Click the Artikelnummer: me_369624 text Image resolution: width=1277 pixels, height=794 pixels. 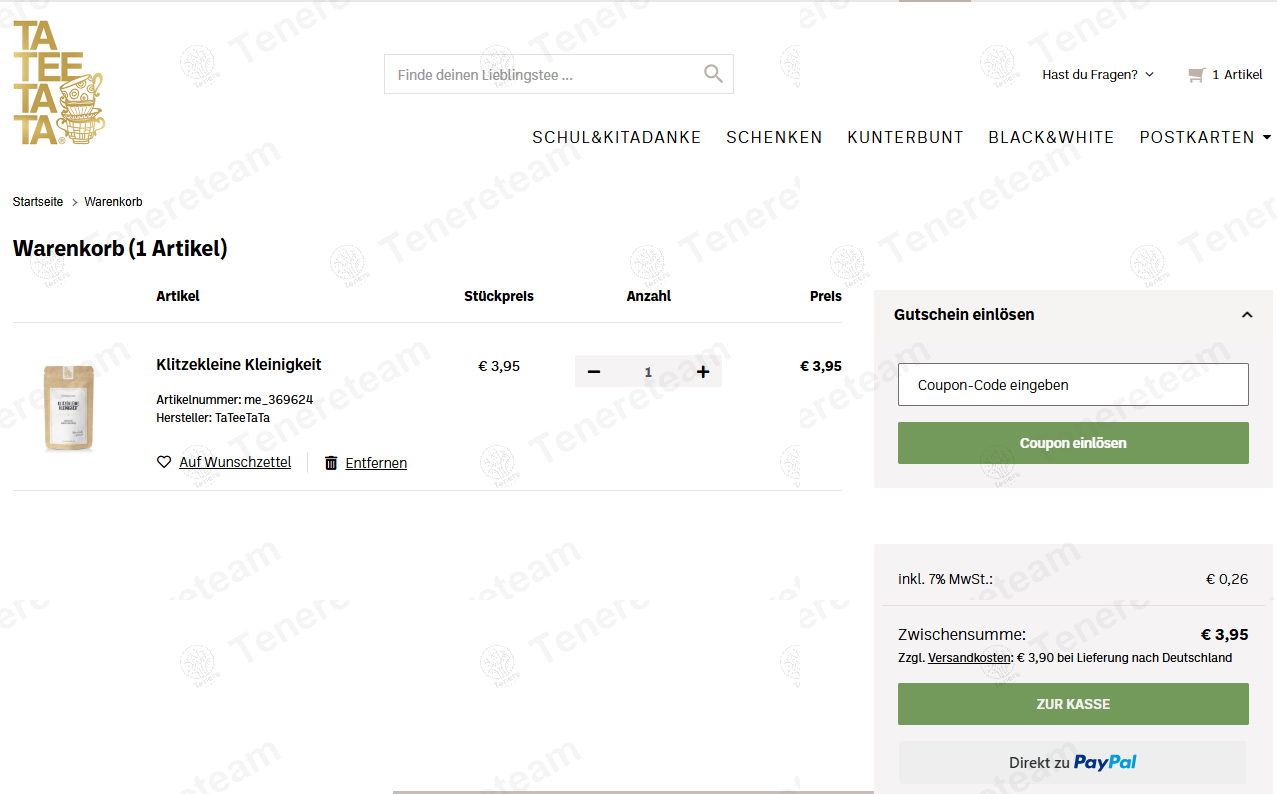(x=235, y=399)
